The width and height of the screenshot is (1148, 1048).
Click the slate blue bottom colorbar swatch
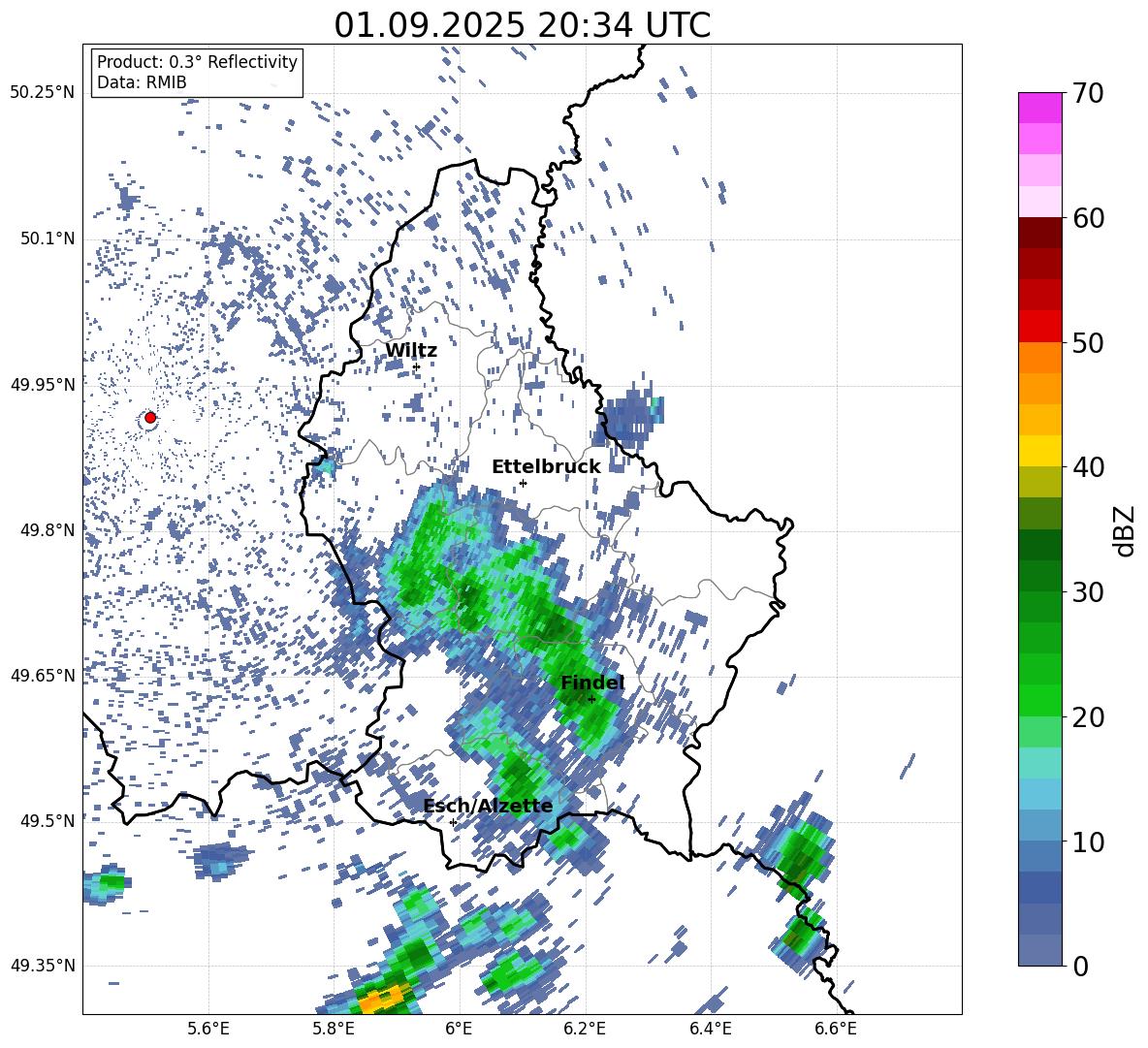(1039, 950)
